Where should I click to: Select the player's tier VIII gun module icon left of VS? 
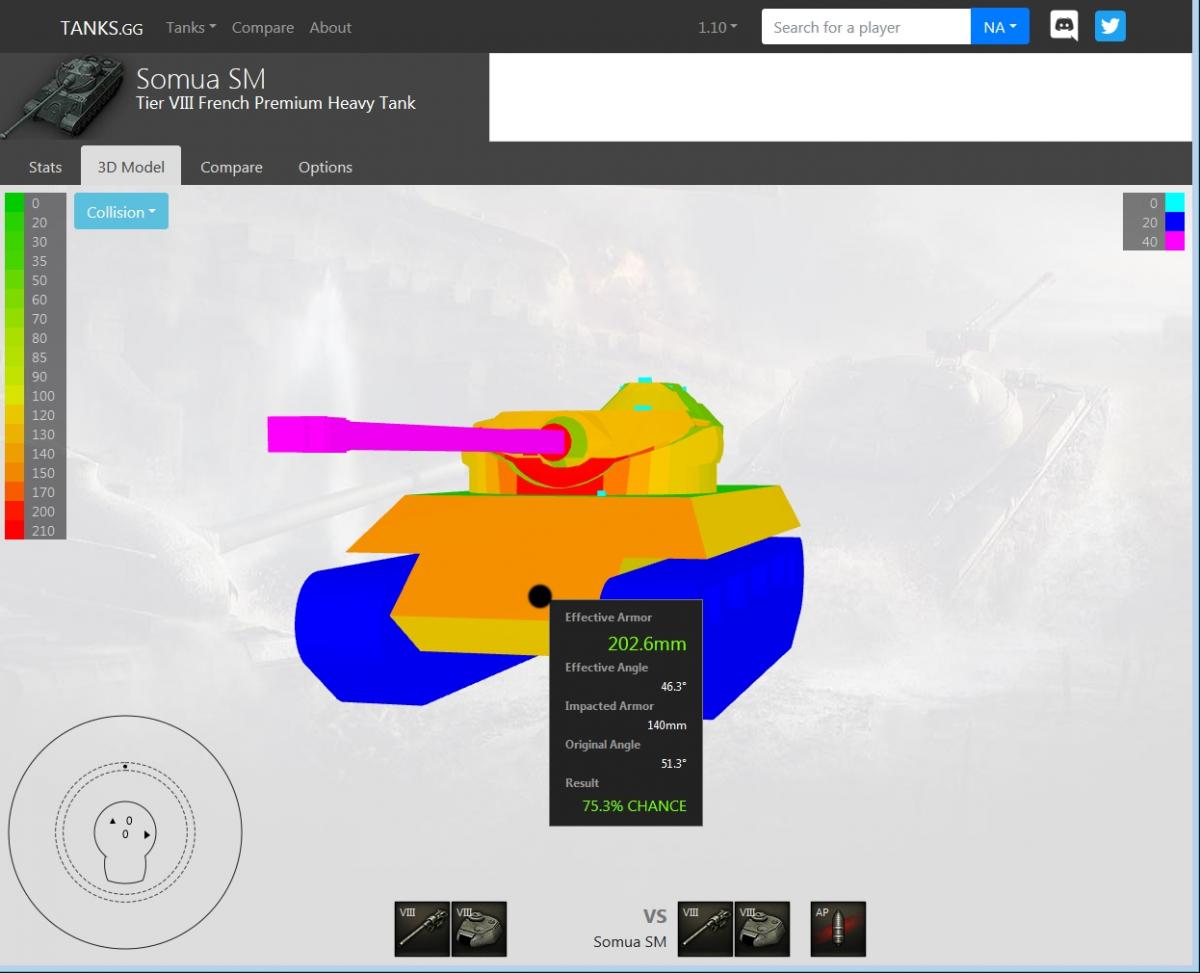(422, 929)
